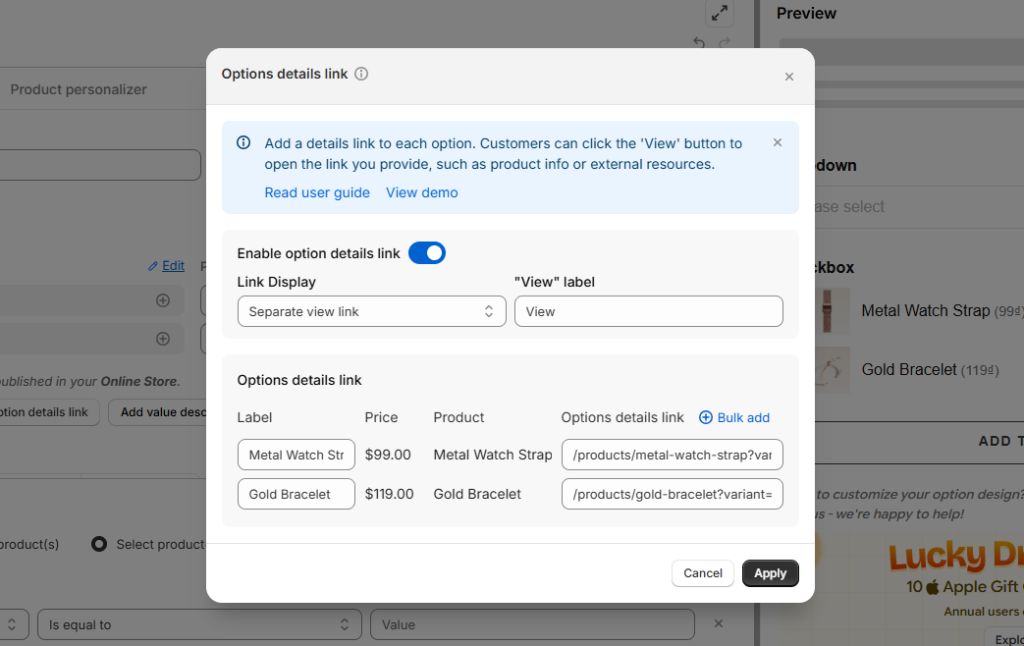
Task: Remove the condition row with the X icon
Action: click(x=718, y=624)
